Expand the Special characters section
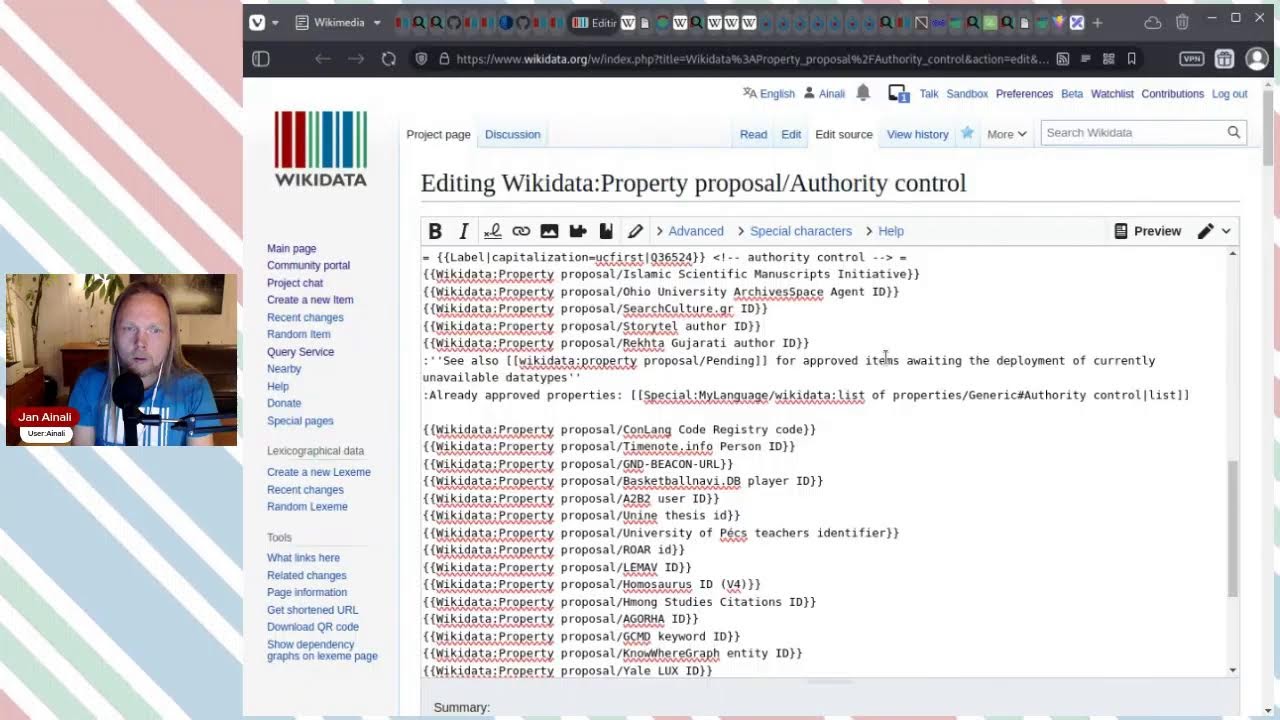This screenshot has width=1280, height=720. click(793, 231)
